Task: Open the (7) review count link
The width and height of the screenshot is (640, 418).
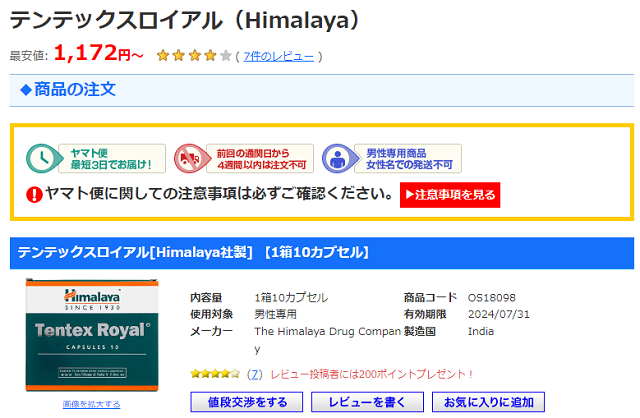Action: 255,374
